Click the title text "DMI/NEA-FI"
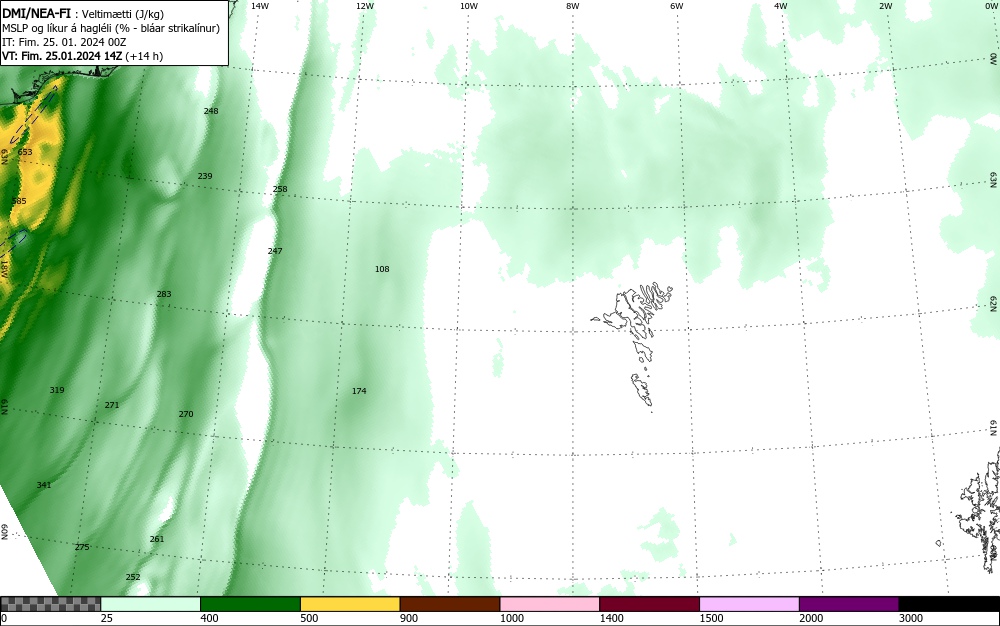 click(x=36, y=13)
